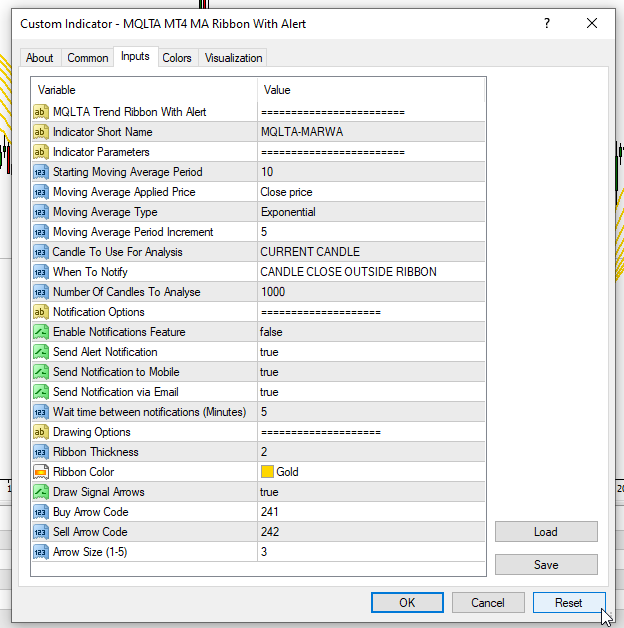Switch to the Colors tab
624x628 pixels.
pos(177,58)
